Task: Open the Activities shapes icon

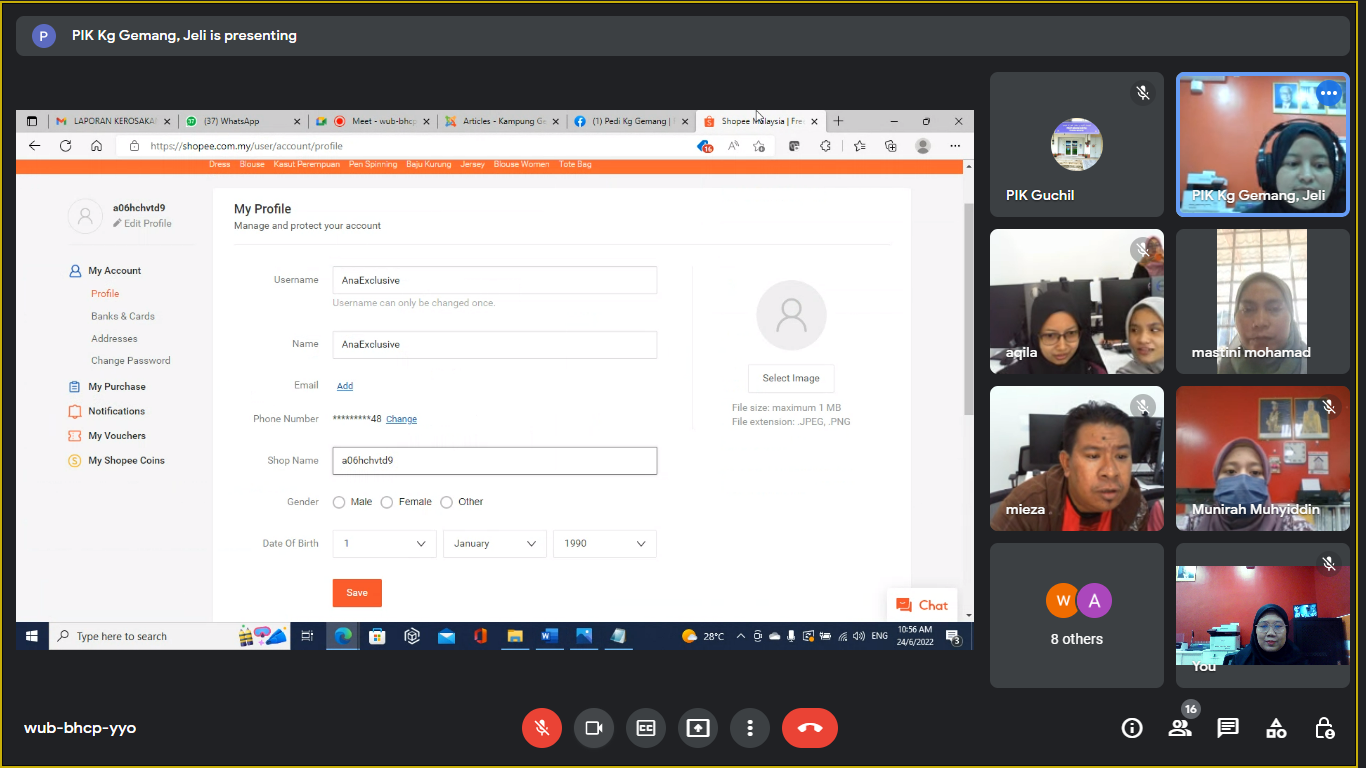Action: 1276,728
